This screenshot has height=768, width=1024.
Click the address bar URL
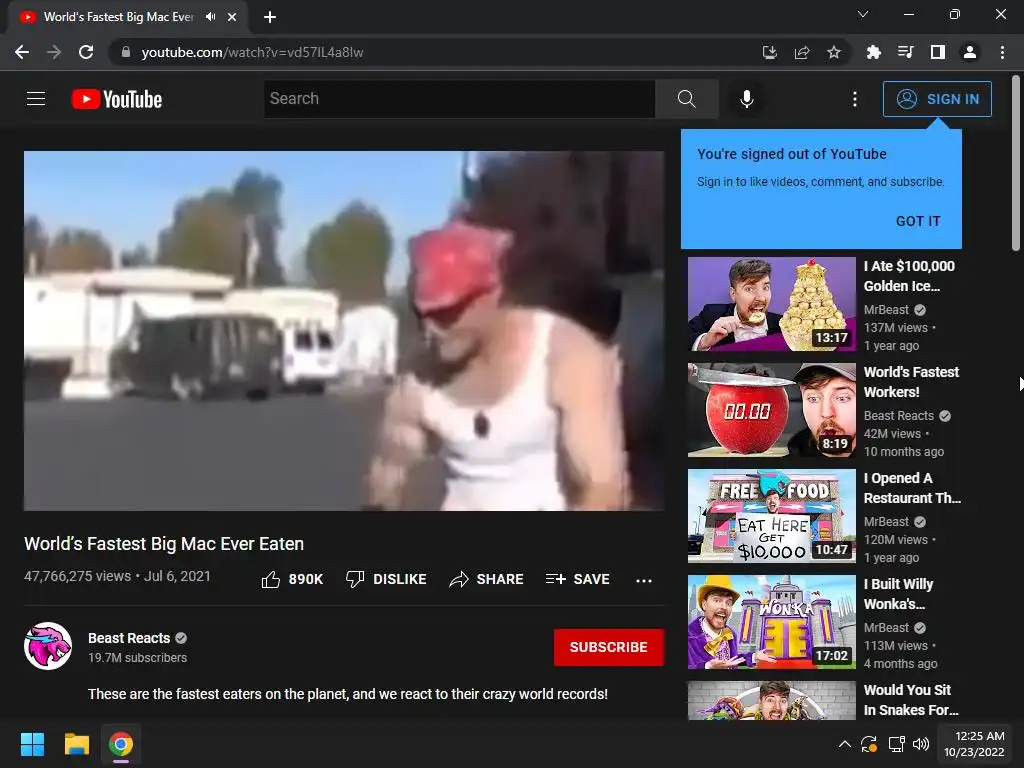click(x=252, y=52)
